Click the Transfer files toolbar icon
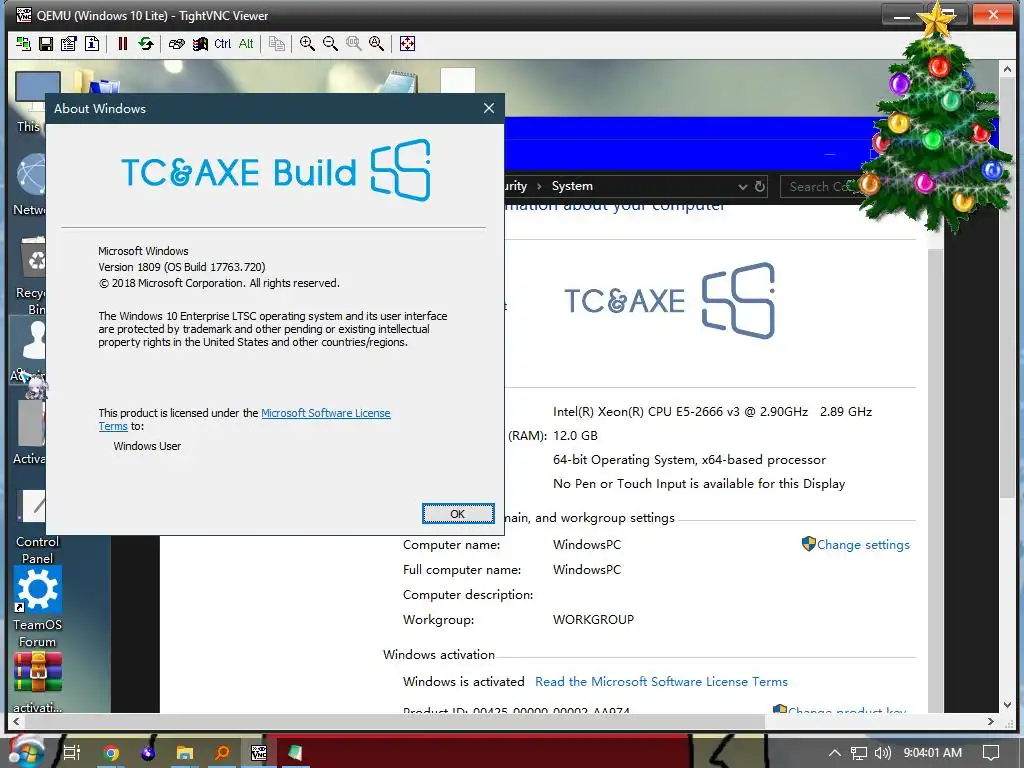The height and width of the screenshot is (768, 1024). pos(277,44)
